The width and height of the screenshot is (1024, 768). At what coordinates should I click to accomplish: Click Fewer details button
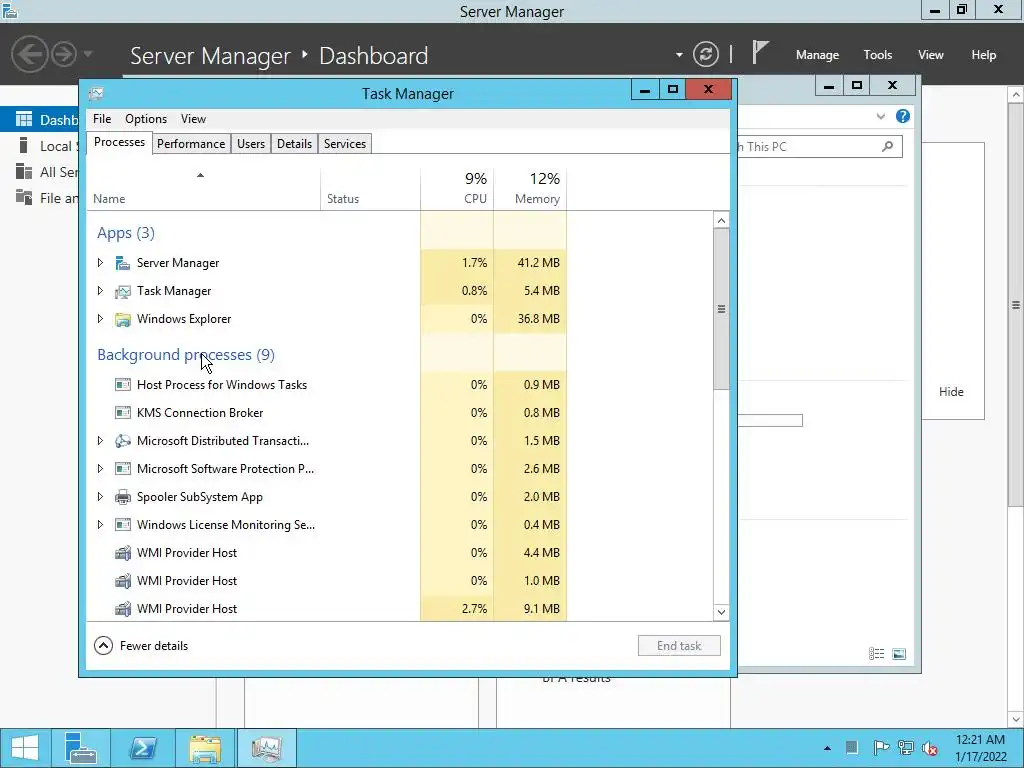[141, 646]
